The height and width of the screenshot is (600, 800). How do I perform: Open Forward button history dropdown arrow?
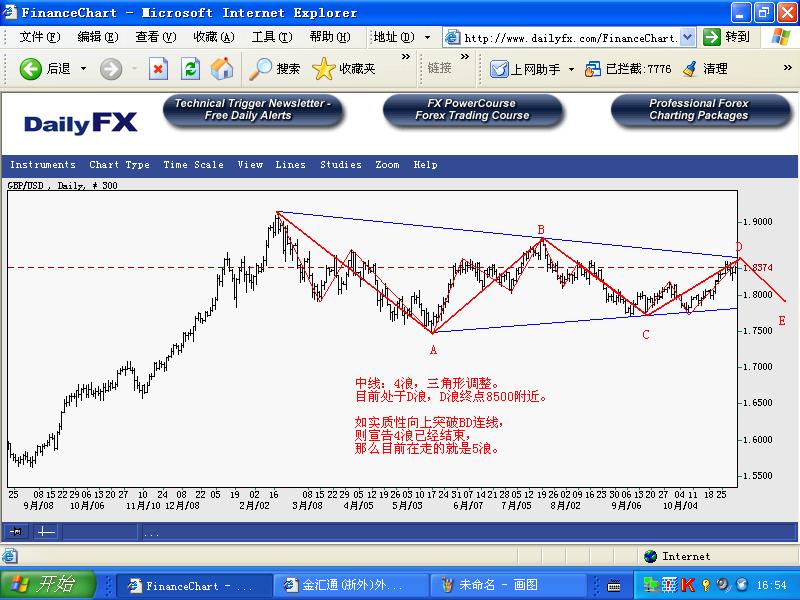(x=135, y=69)
